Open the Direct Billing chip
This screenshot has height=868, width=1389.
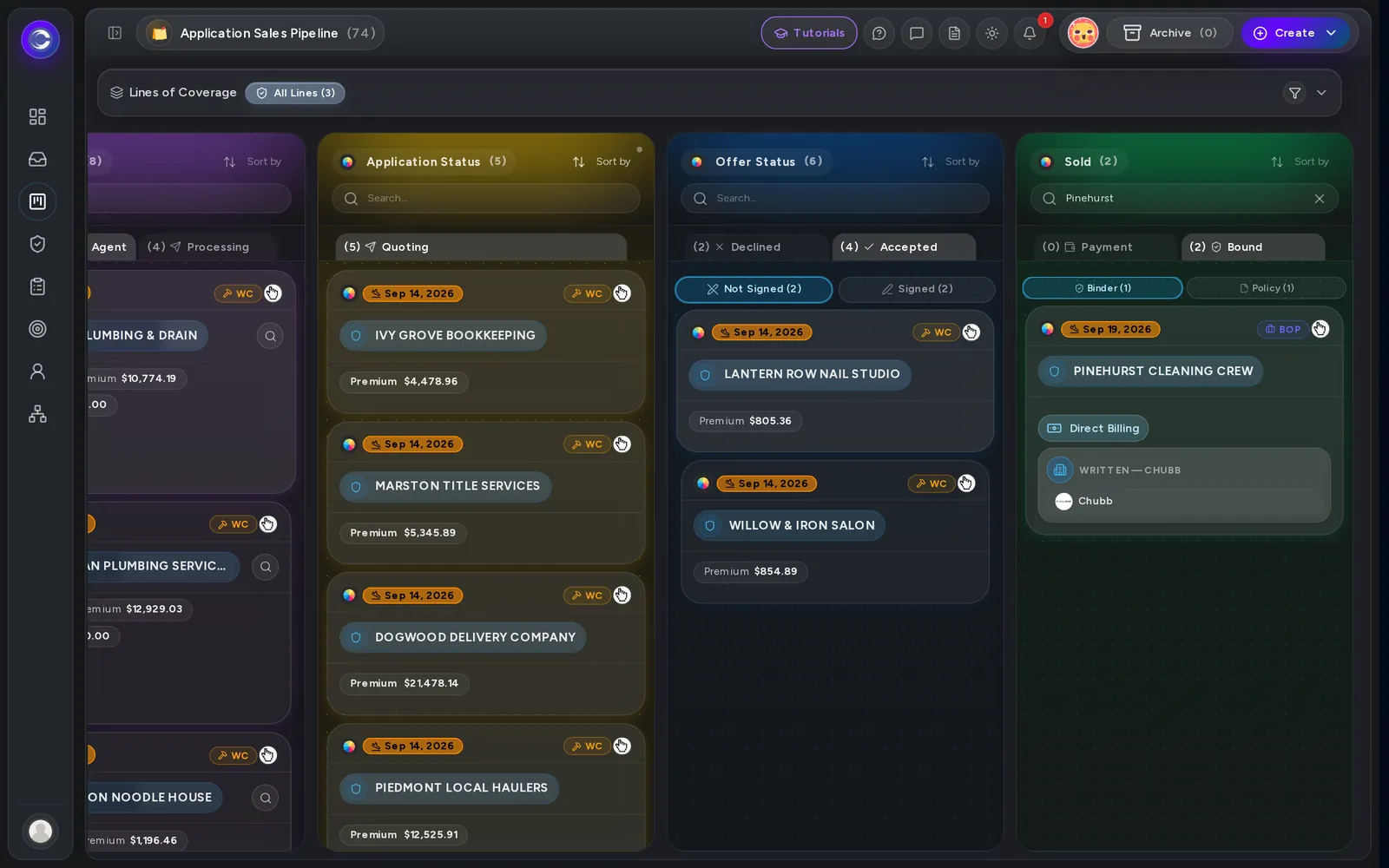tap(1094, 429)
